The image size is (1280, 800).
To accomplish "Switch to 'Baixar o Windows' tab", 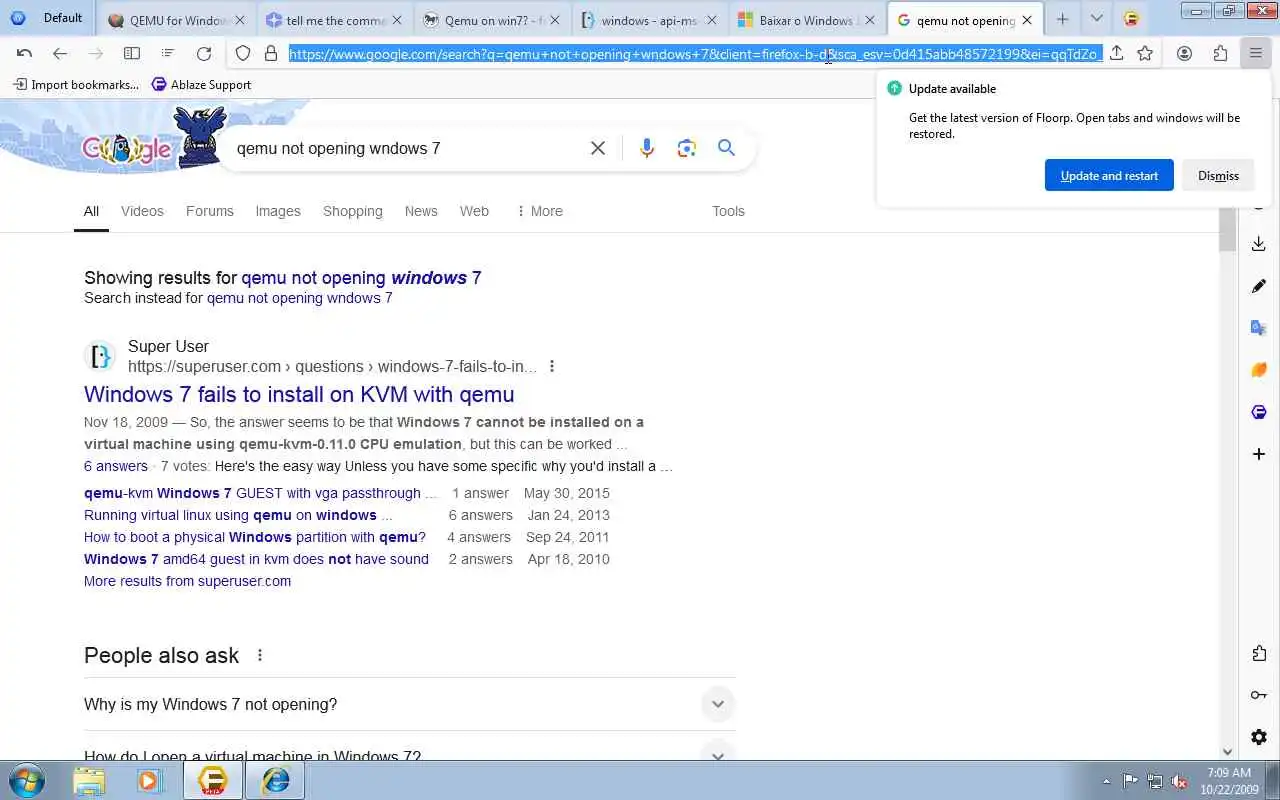I will click(x=807, y=19).
